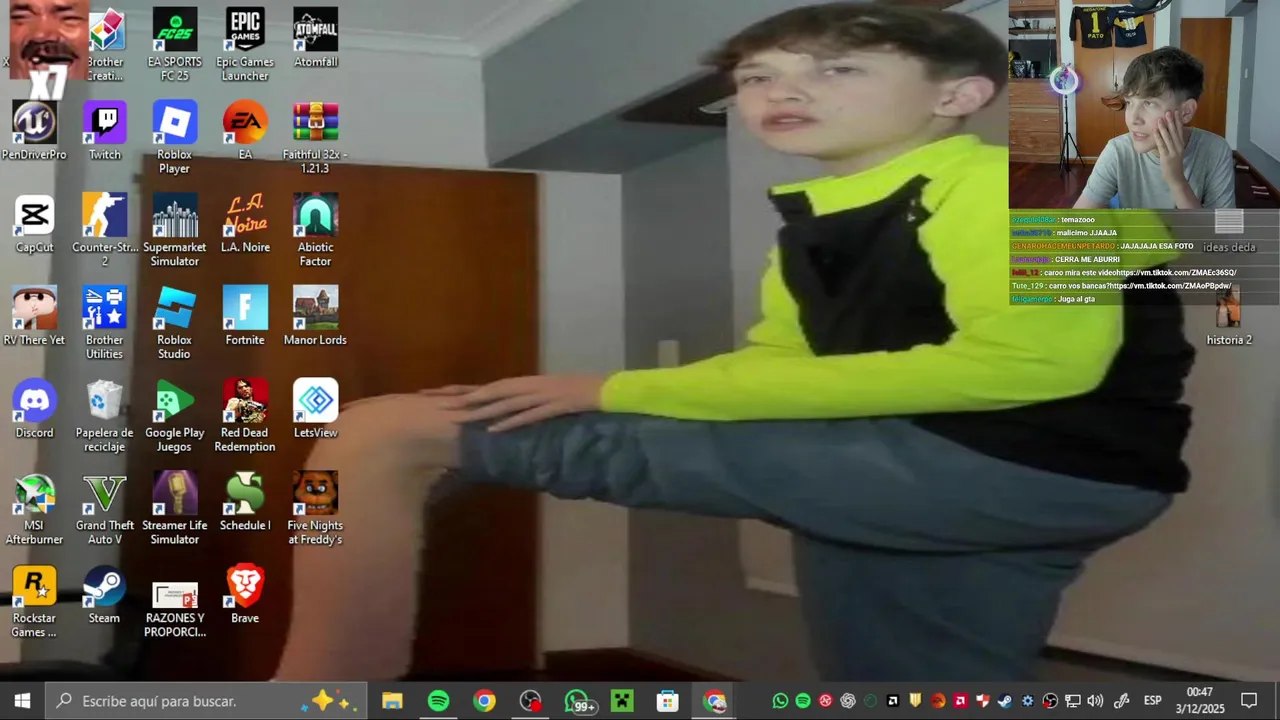
Task: Switch to OBS Studio on the taskbar
Action: 530,701
